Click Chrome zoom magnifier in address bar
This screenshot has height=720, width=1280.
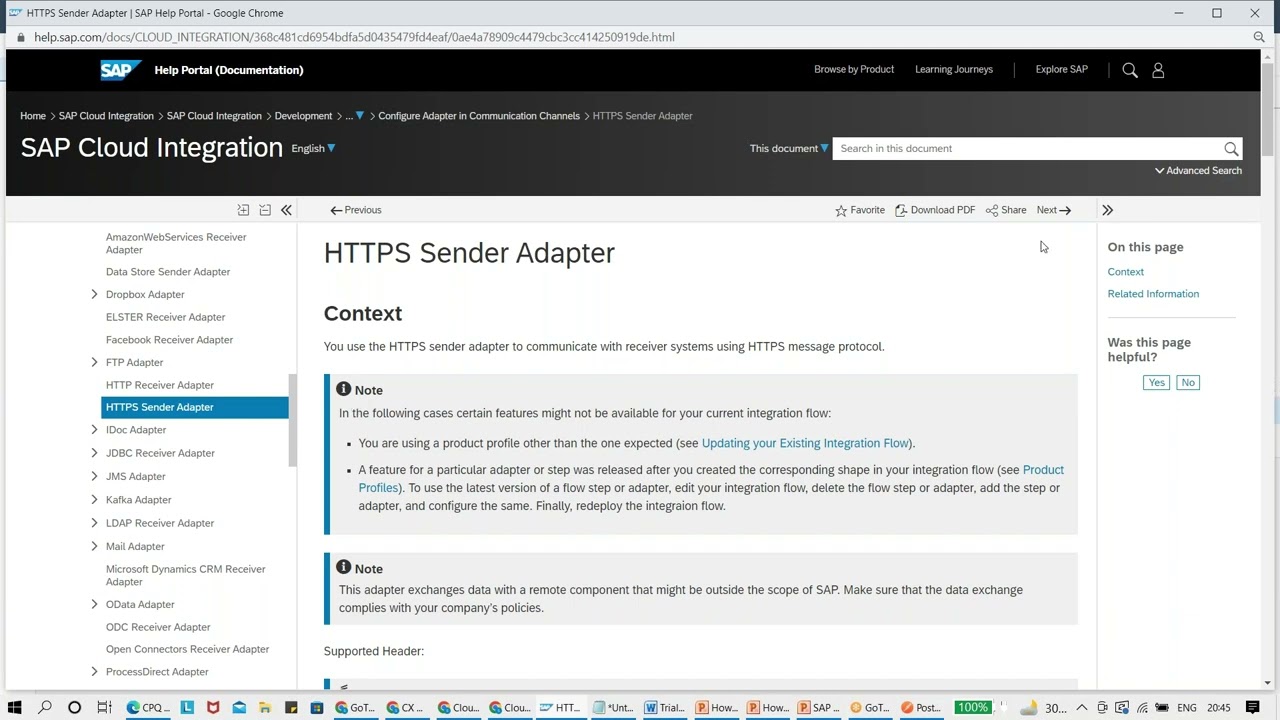click(1259, 37)
